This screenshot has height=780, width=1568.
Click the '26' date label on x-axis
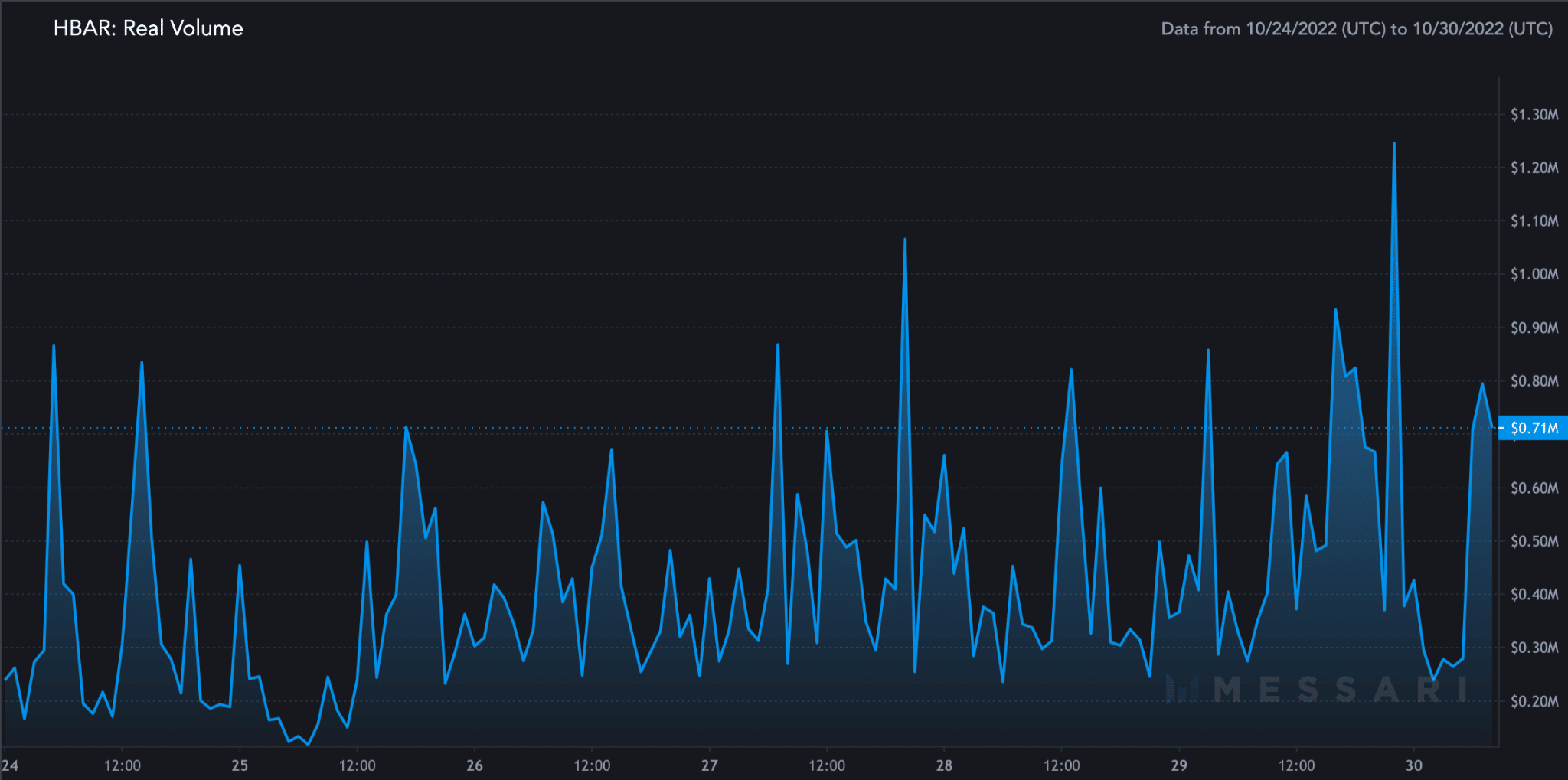(x=475, y=765)
